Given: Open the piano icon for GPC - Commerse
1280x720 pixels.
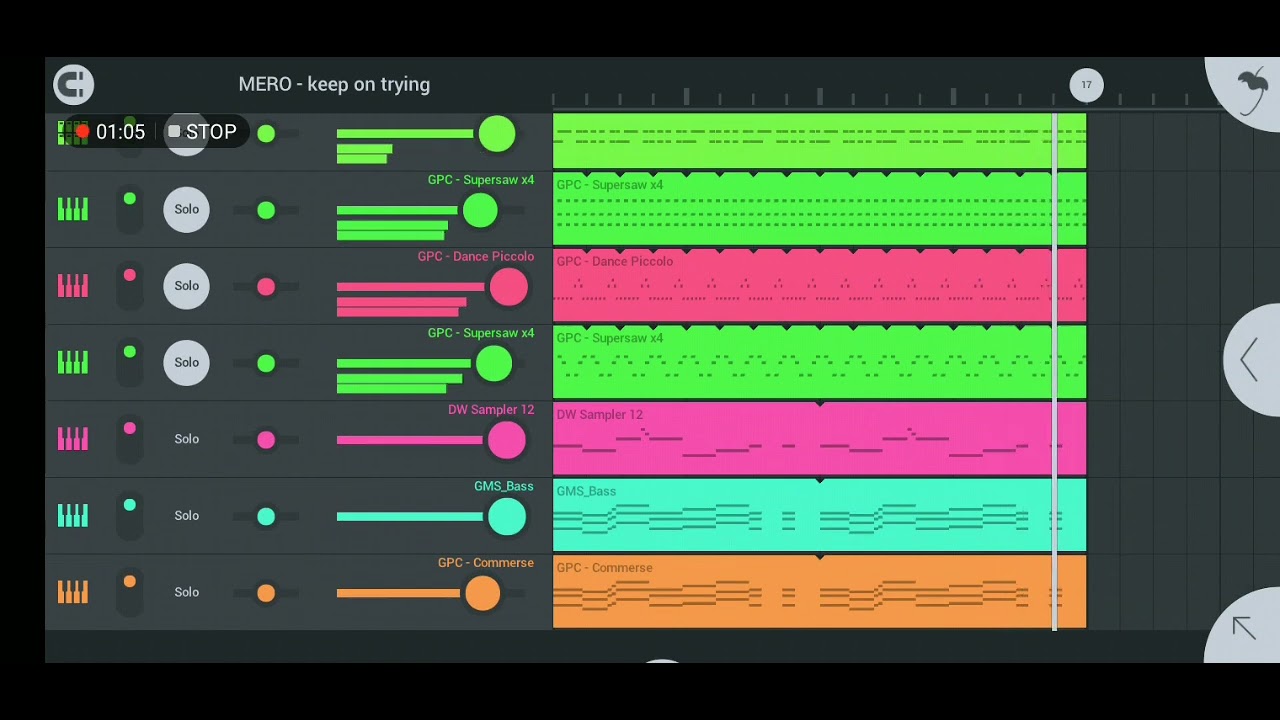Looking at the screenshot, I should pyautogui.click(x=73, y=592).
